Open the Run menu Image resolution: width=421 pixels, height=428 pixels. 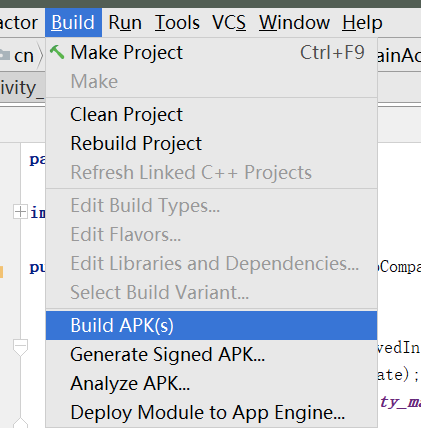click(125, 23)
